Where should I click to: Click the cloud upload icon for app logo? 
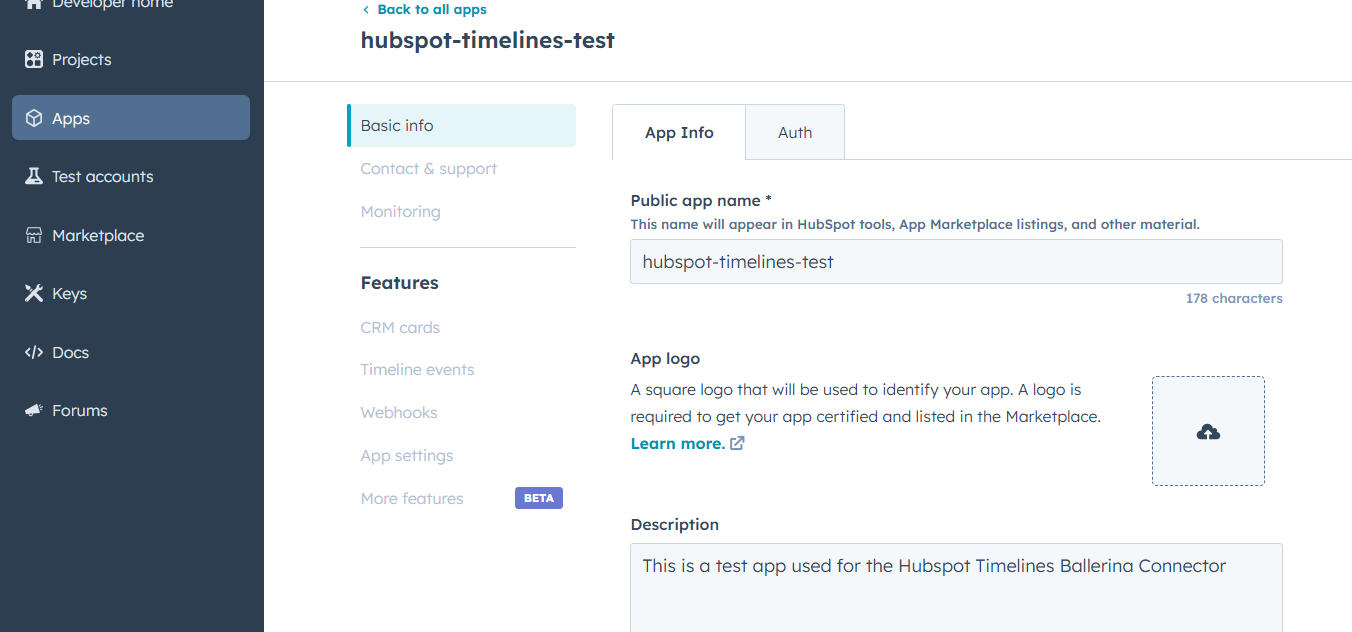click(x=1208, y=432)
